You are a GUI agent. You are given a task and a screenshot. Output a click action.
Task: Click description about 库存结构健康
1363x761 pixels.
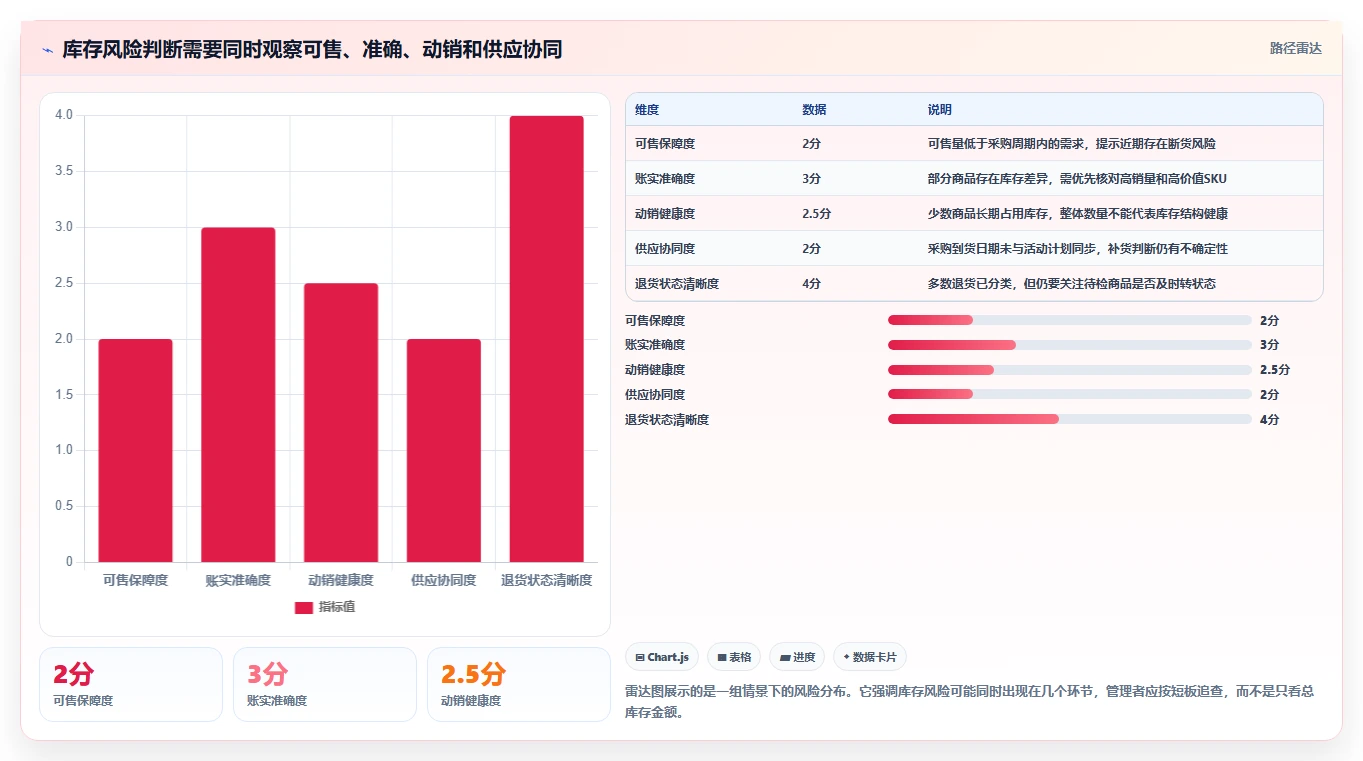[x=1078, y=214]
